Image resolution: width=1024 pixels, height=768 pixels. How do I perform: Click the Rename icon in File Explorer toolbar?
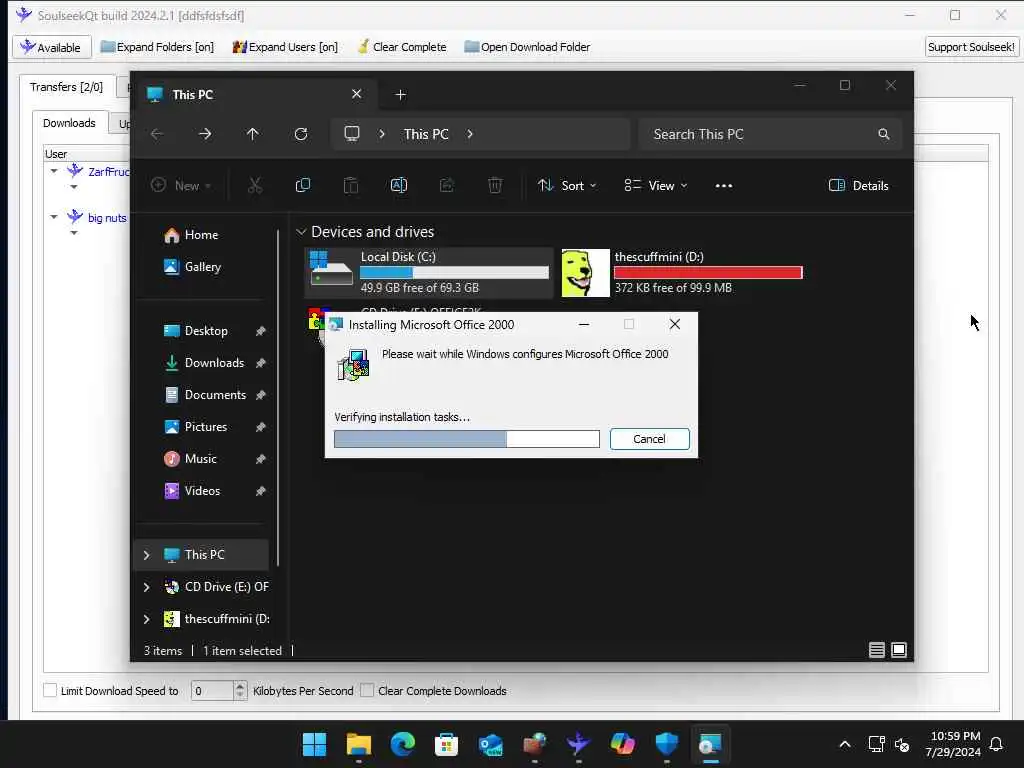[398, 185]
